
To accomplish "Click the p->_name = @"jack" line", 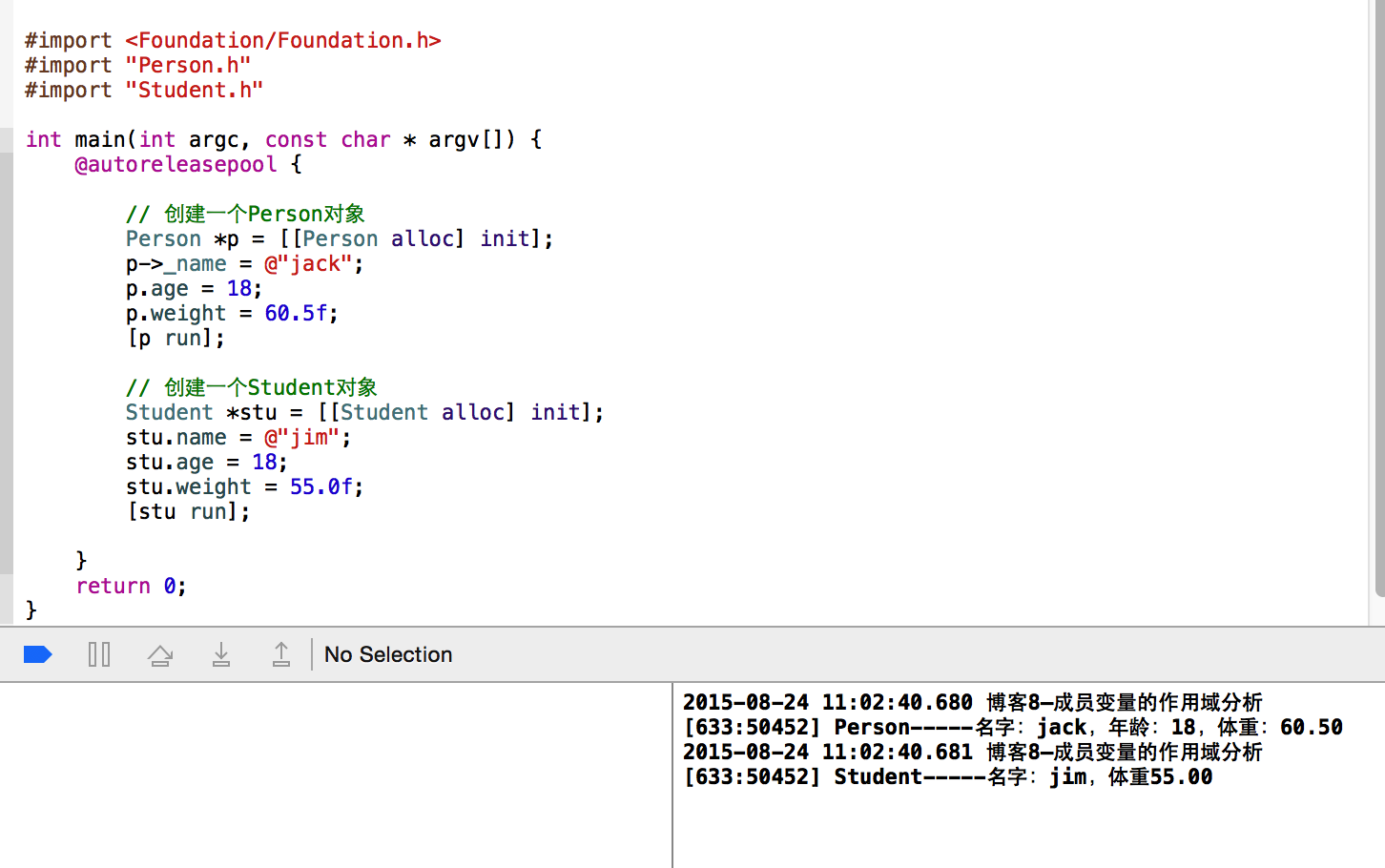I will click(245, 263).
